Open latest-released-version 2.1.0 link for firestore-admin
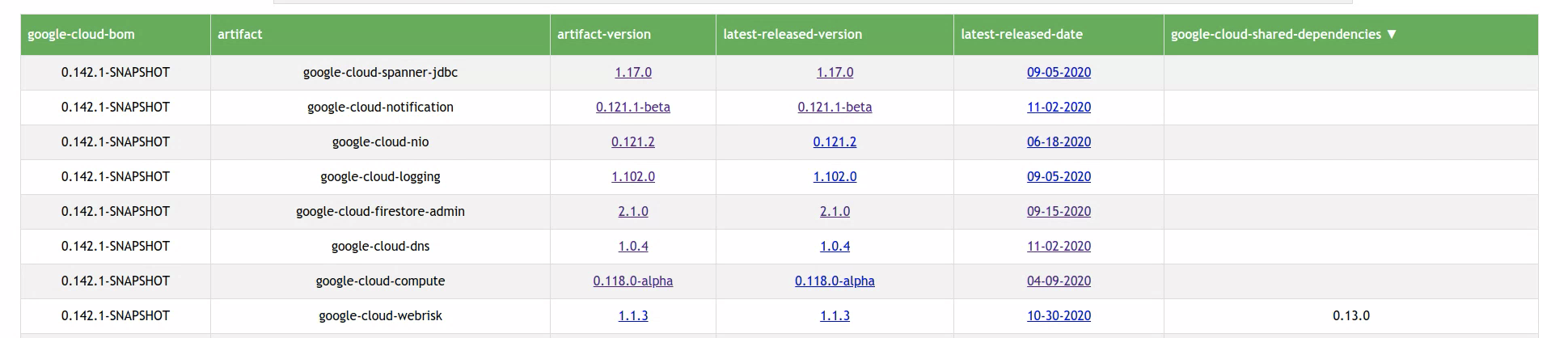Screen dimensions: 1568x338 pyautogui.click(x=835, y=211)
